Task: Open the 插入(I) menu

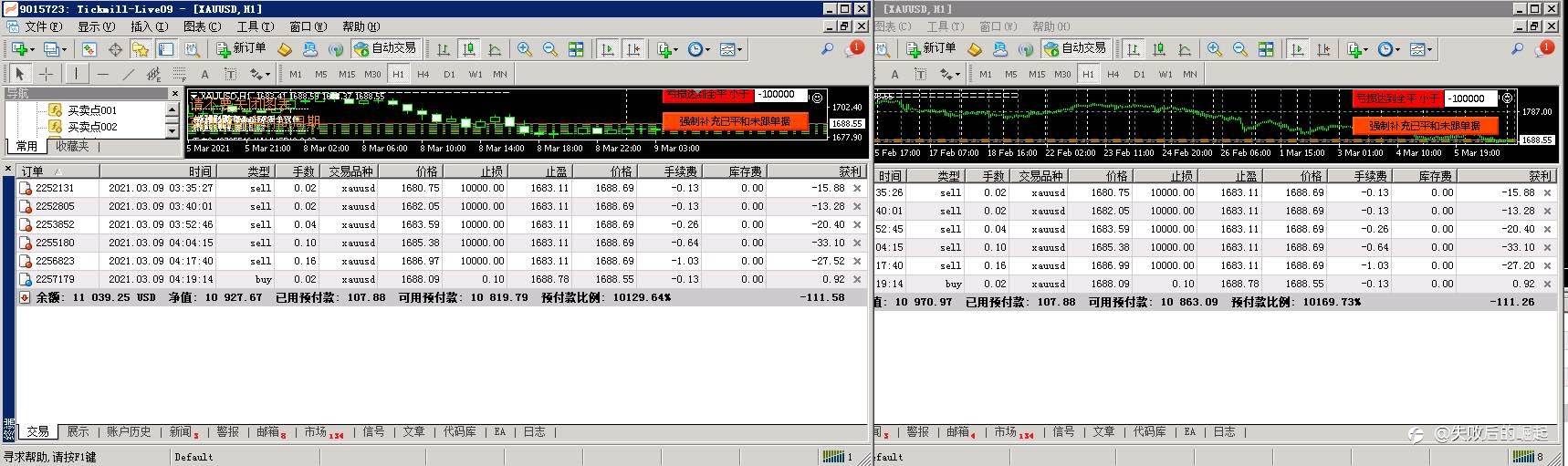Action: (x=149, y=26)
